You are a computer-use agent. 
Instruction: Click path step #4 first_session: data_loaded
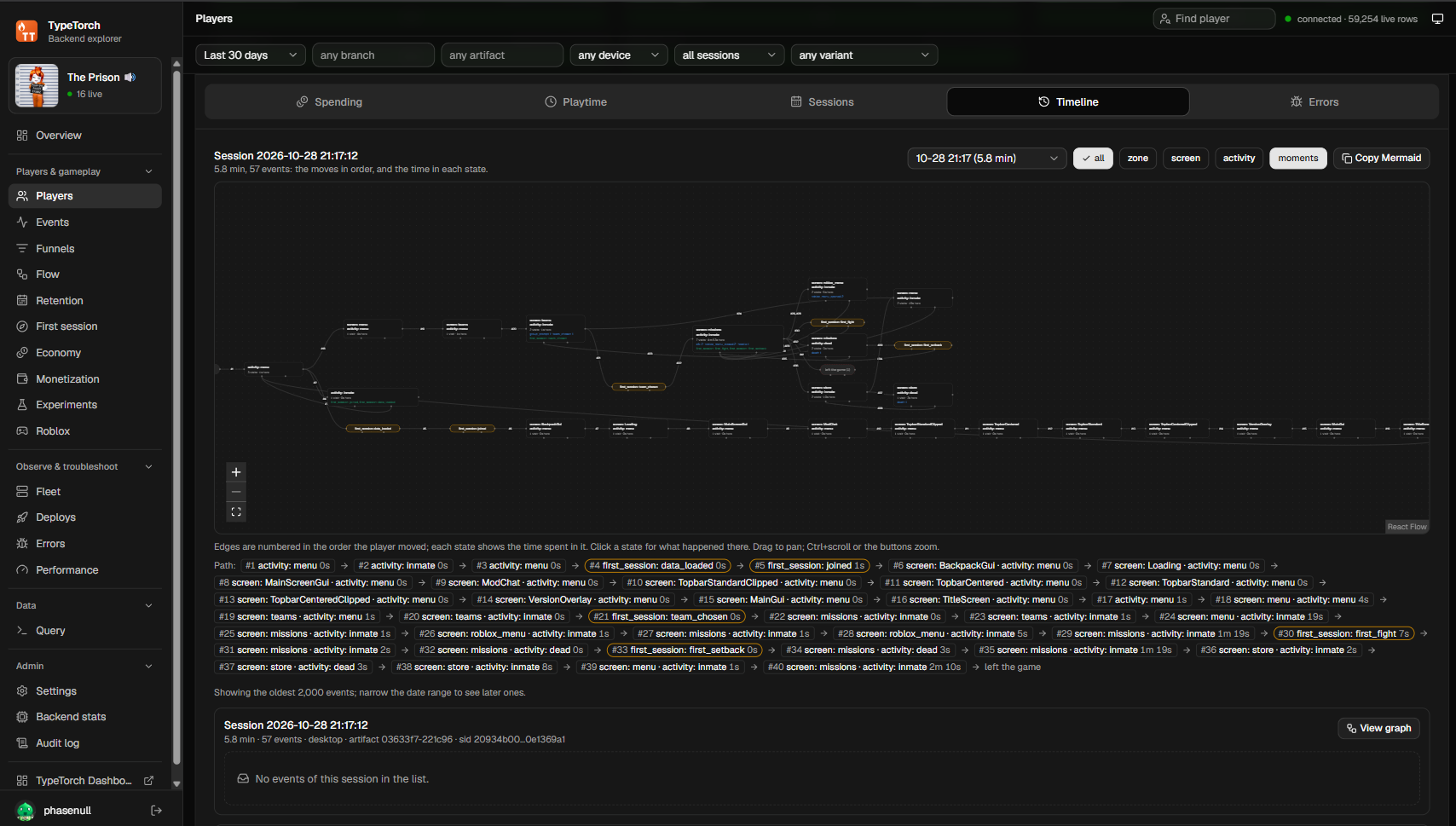coord(657,566)
